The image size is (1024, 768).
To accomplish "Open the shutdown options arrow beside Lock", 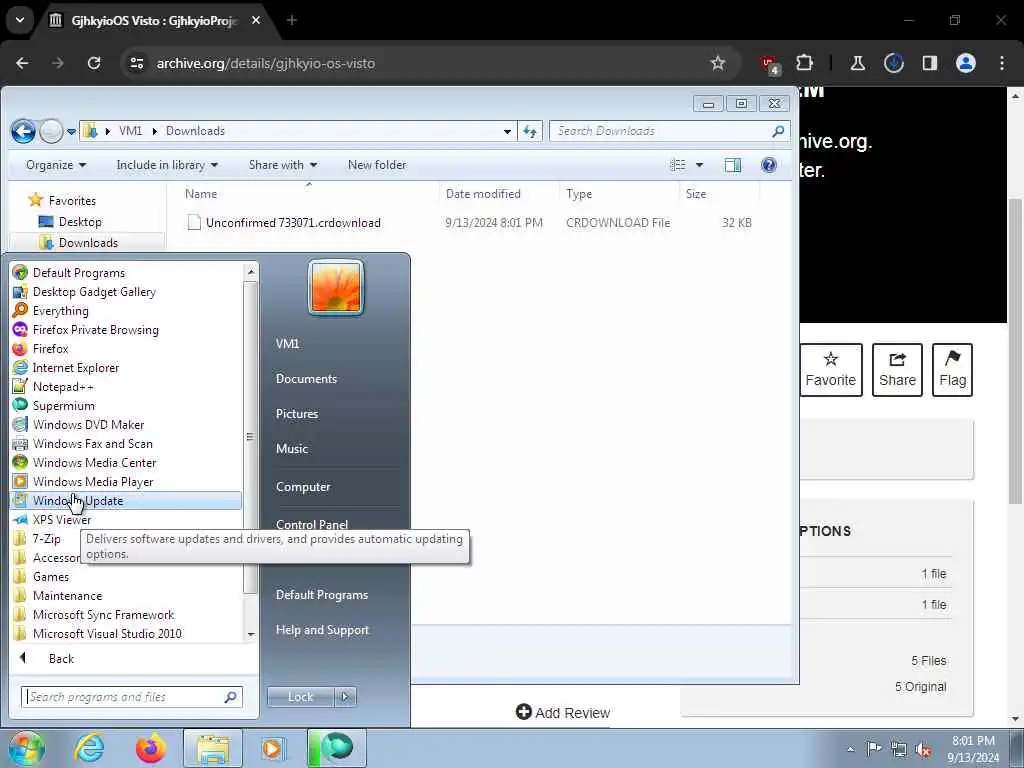I will 345,697.
